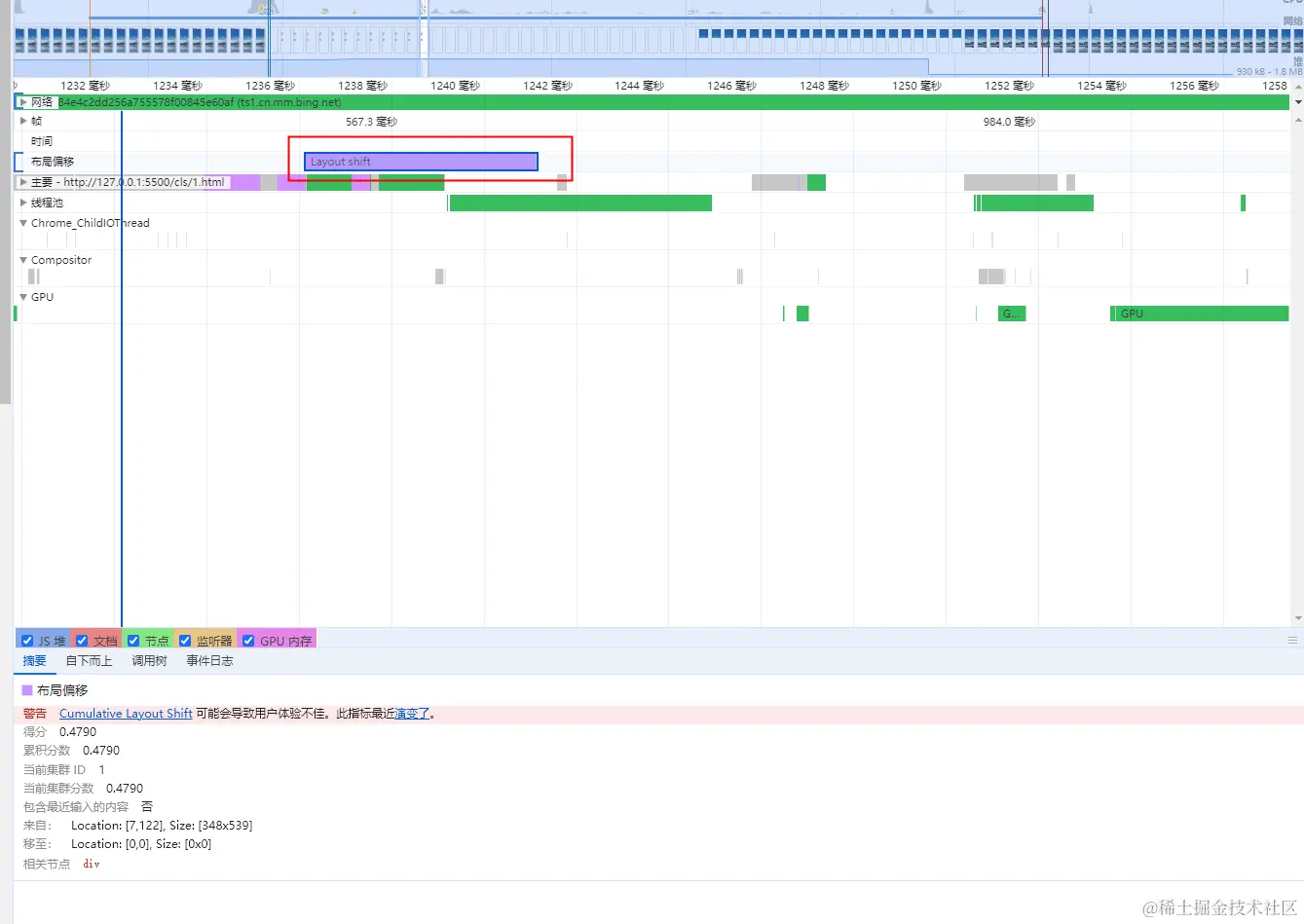
Task: Click the purple 布局偏移 color swatch
Action: (27, 690)
